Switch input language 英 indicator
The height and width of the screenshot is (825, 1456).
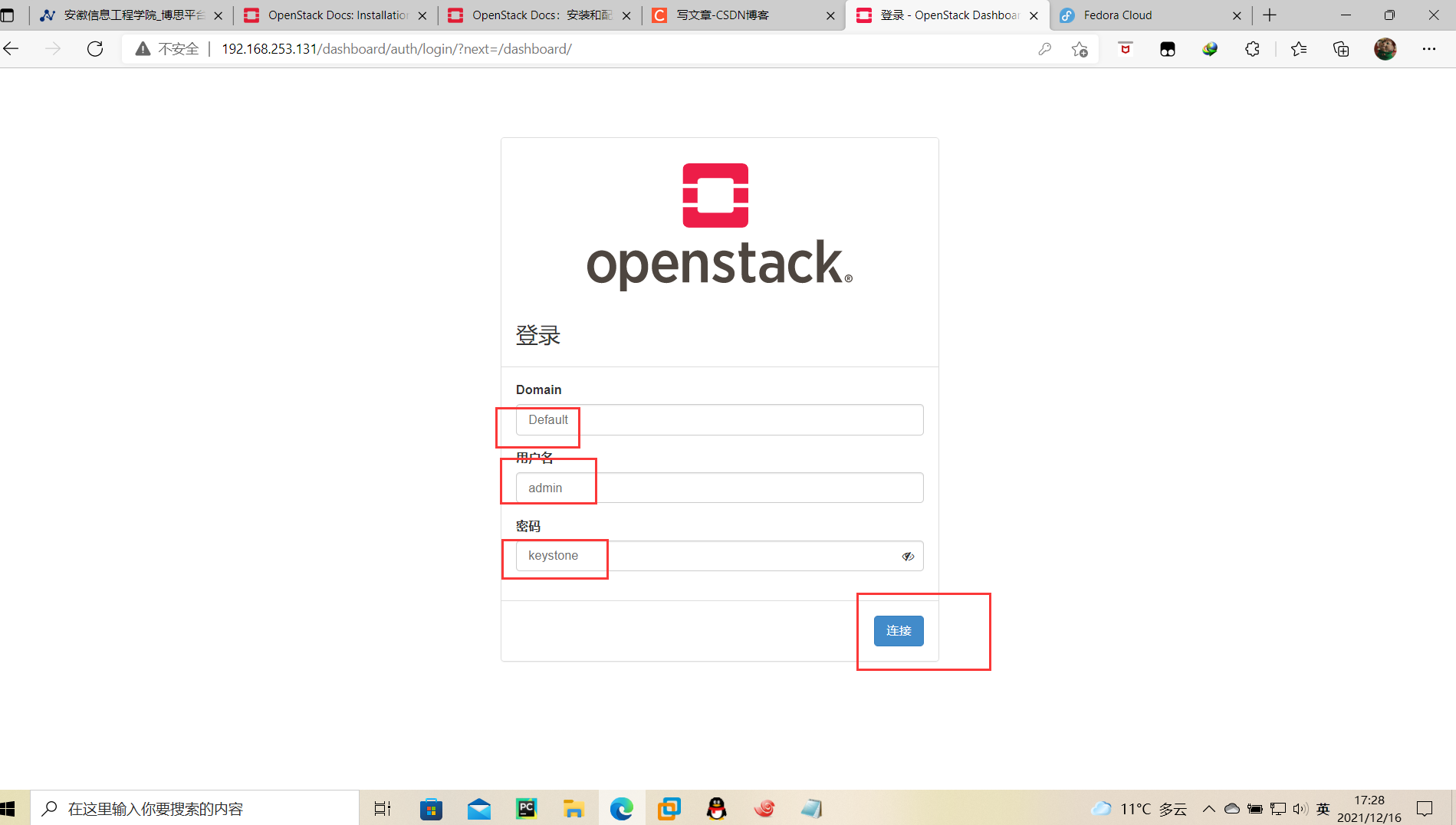[1323, 809]
